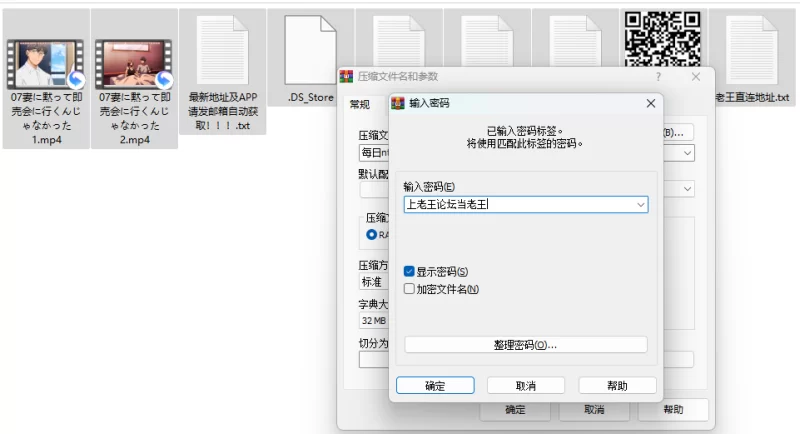Screen dimensions: 800x434
Task: Click 确定 in the password dialog
Action: [x=435, y=386]
